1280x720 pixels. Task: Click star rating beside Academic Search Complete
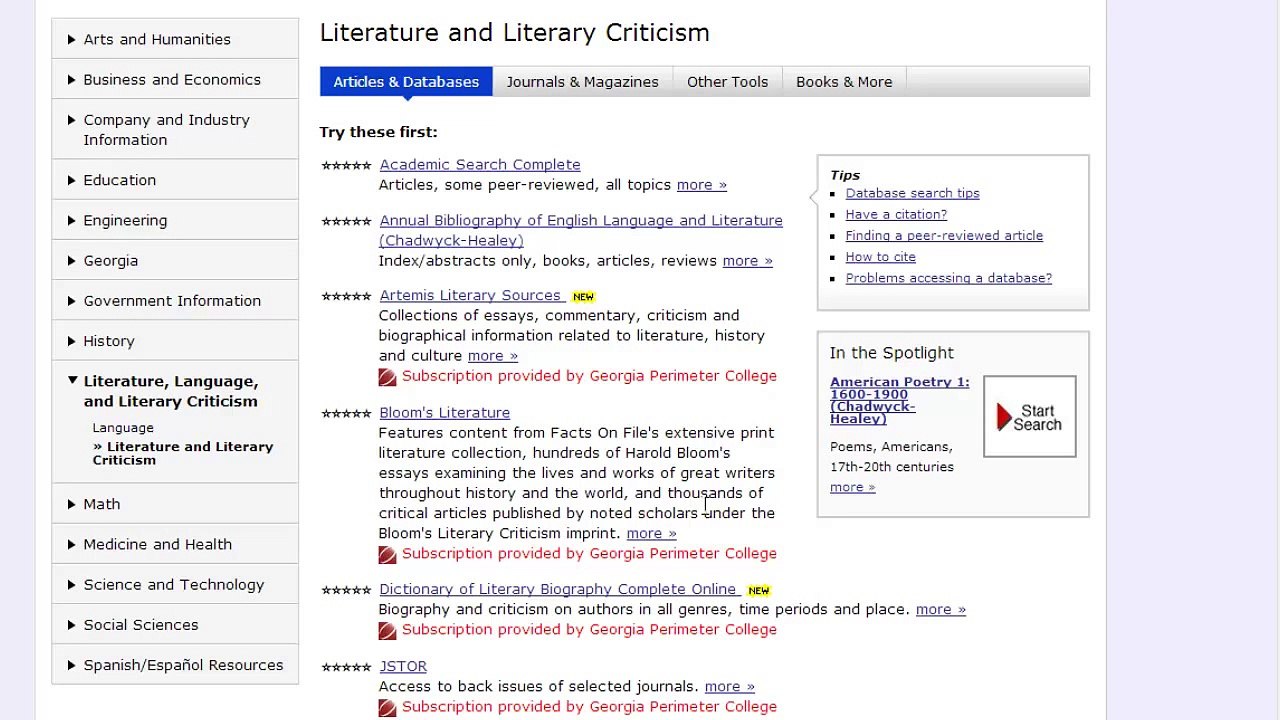tap(346, 165)
